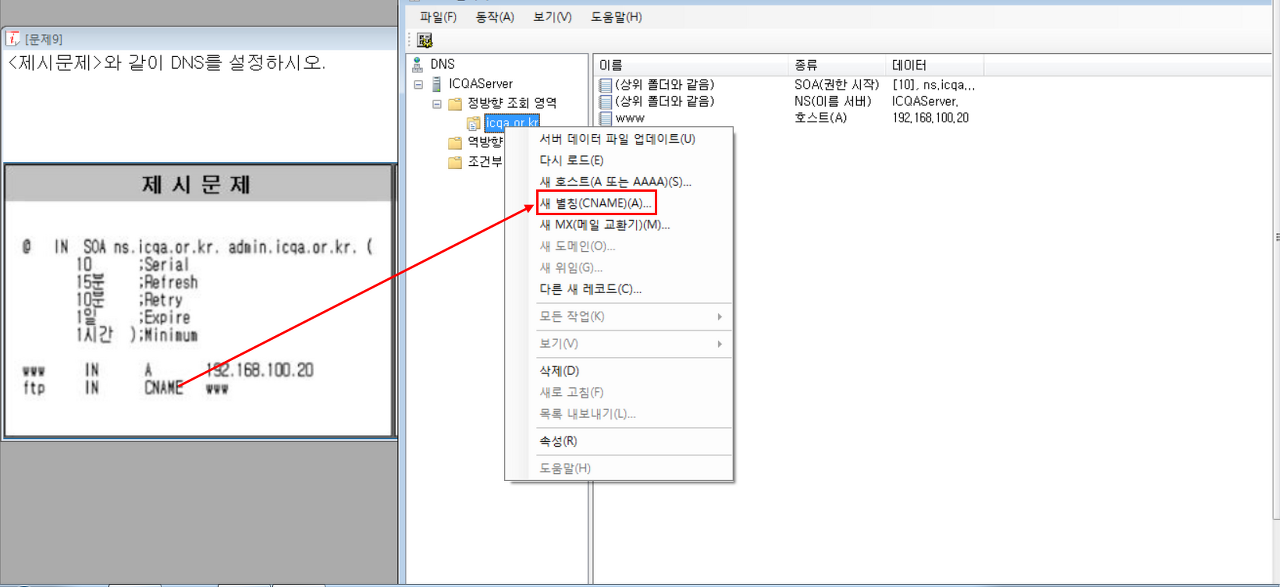Click the 조건부 folder icon in tree
The width and height of the screenshot is (1280, 587).
coord(455,162)
